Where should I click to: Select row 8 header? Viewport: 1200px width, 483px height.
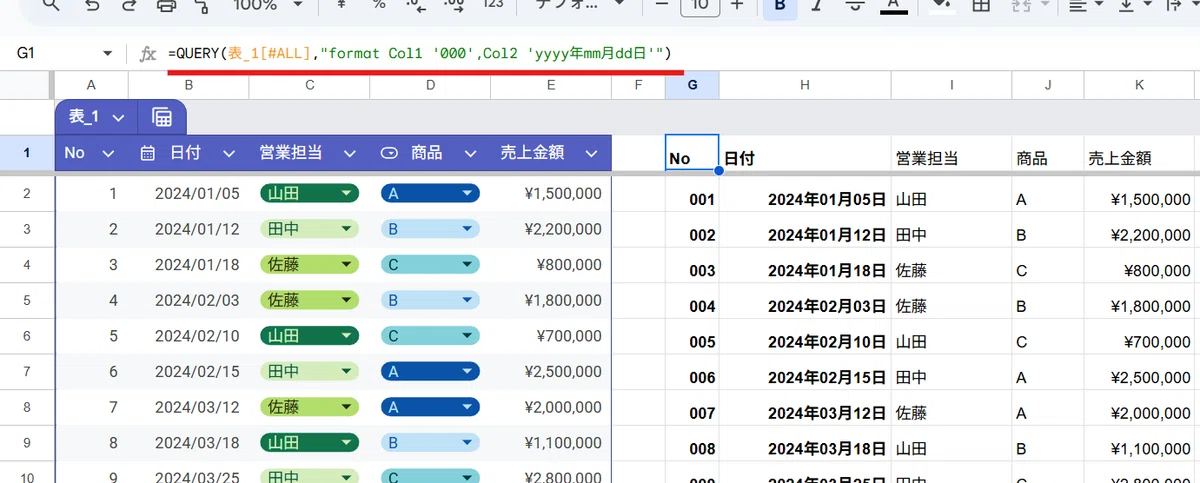(x=27, y=407)
